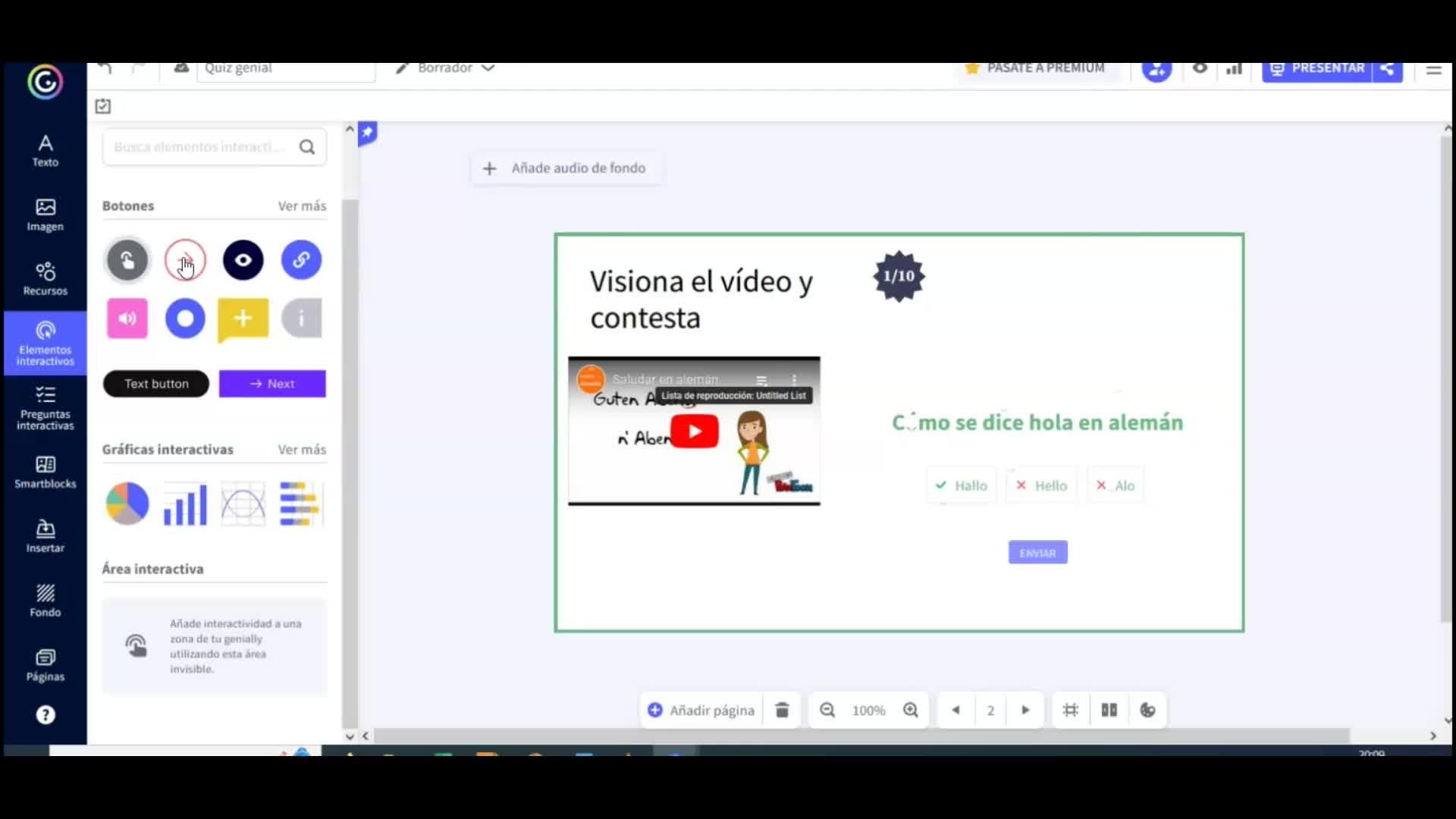The image size is (1456, 819).
Task: Toggle the preview eye icon in top bar
Action: tap(1200, 68)
